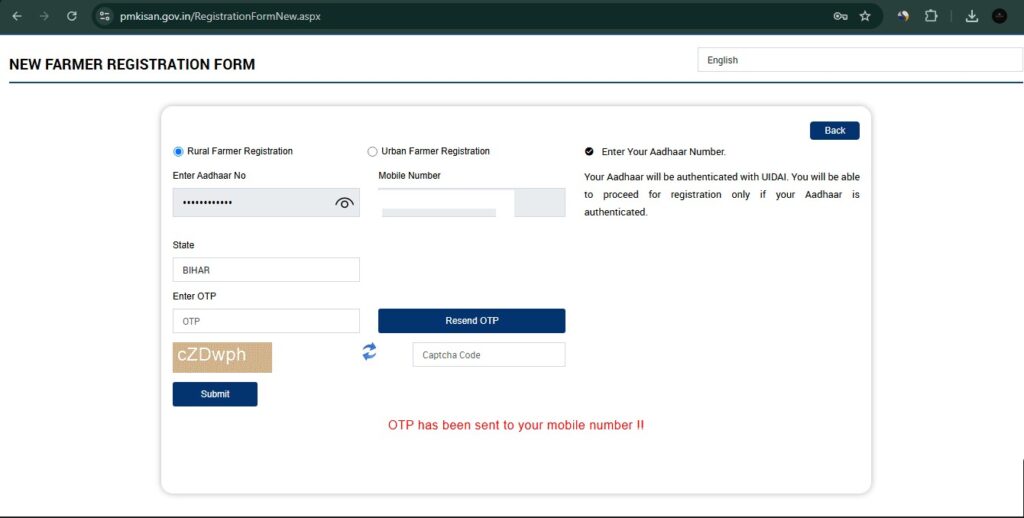Viewport: 1024px width, 518px height.
Task: Select Rural Farmer Registration option
Action: click(x=179, y=152)
